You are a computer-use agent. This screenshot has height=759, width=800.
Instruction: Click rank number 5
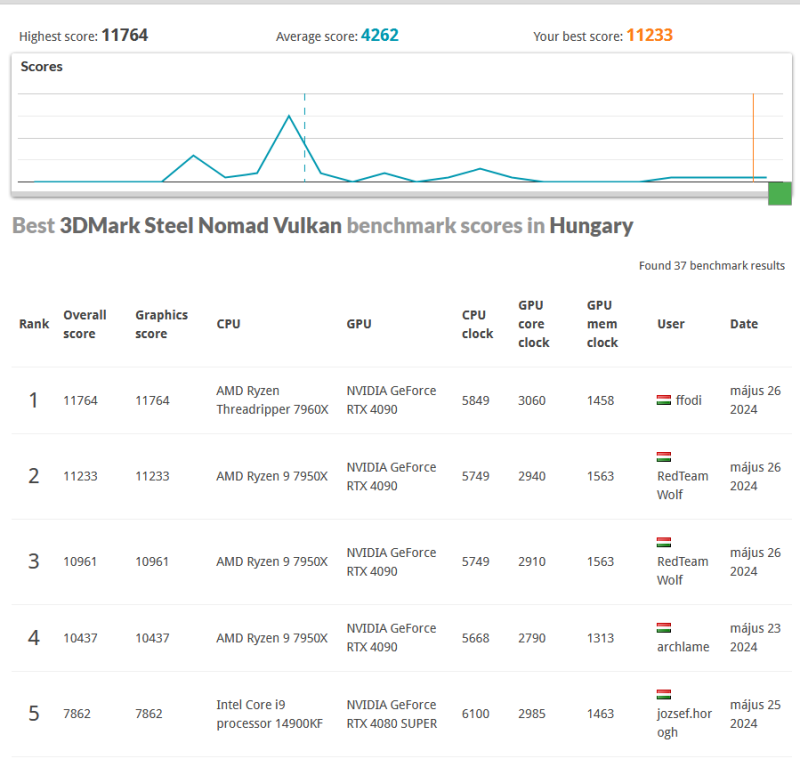click(33, 714)
